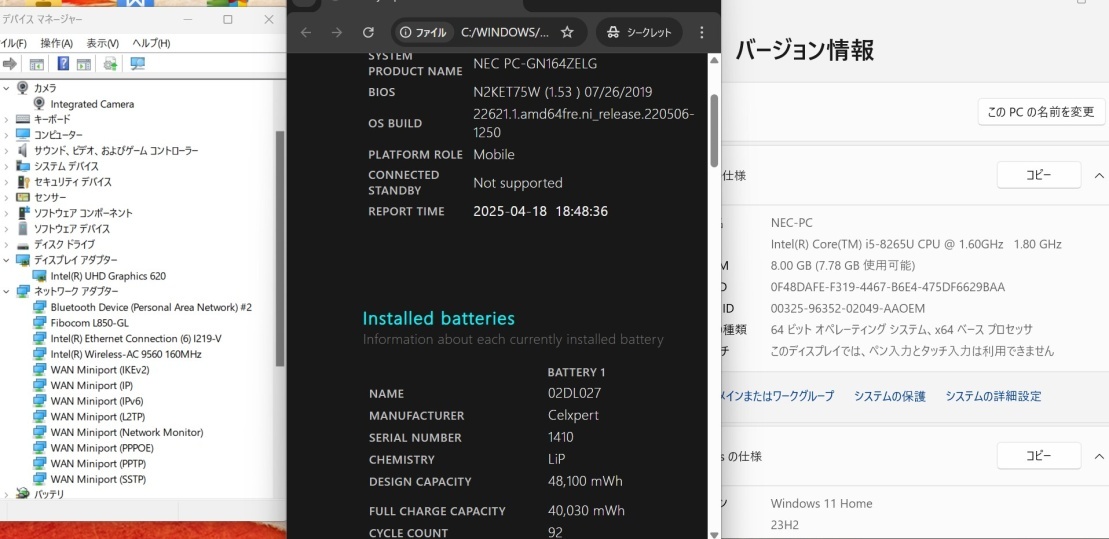
Task: Click the software components icon
Action: click(23, 213)
